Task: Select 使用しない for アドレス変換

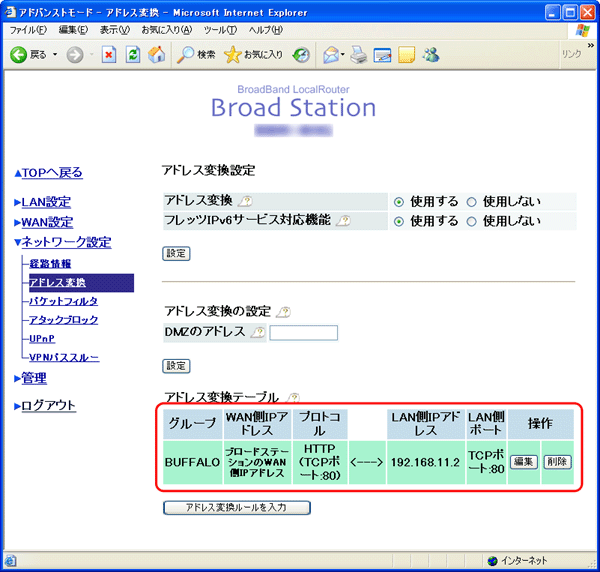Action: pos(471,202)
